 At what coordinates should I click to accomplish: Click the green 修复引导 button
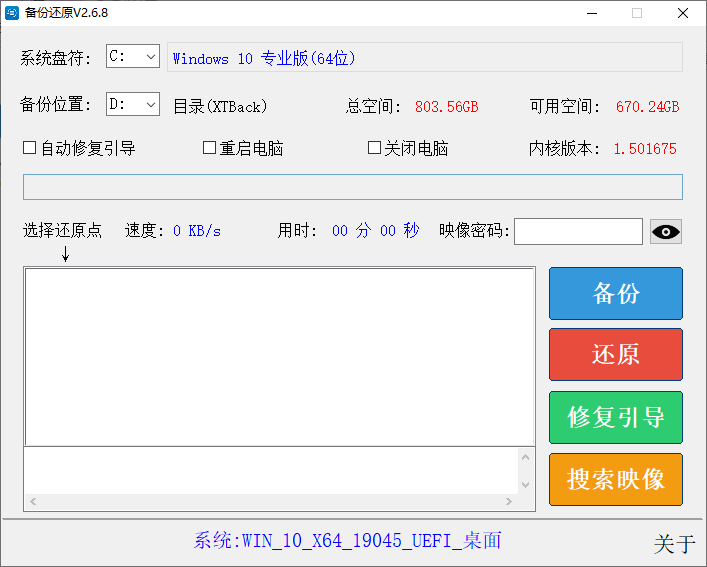click(615, 417)
